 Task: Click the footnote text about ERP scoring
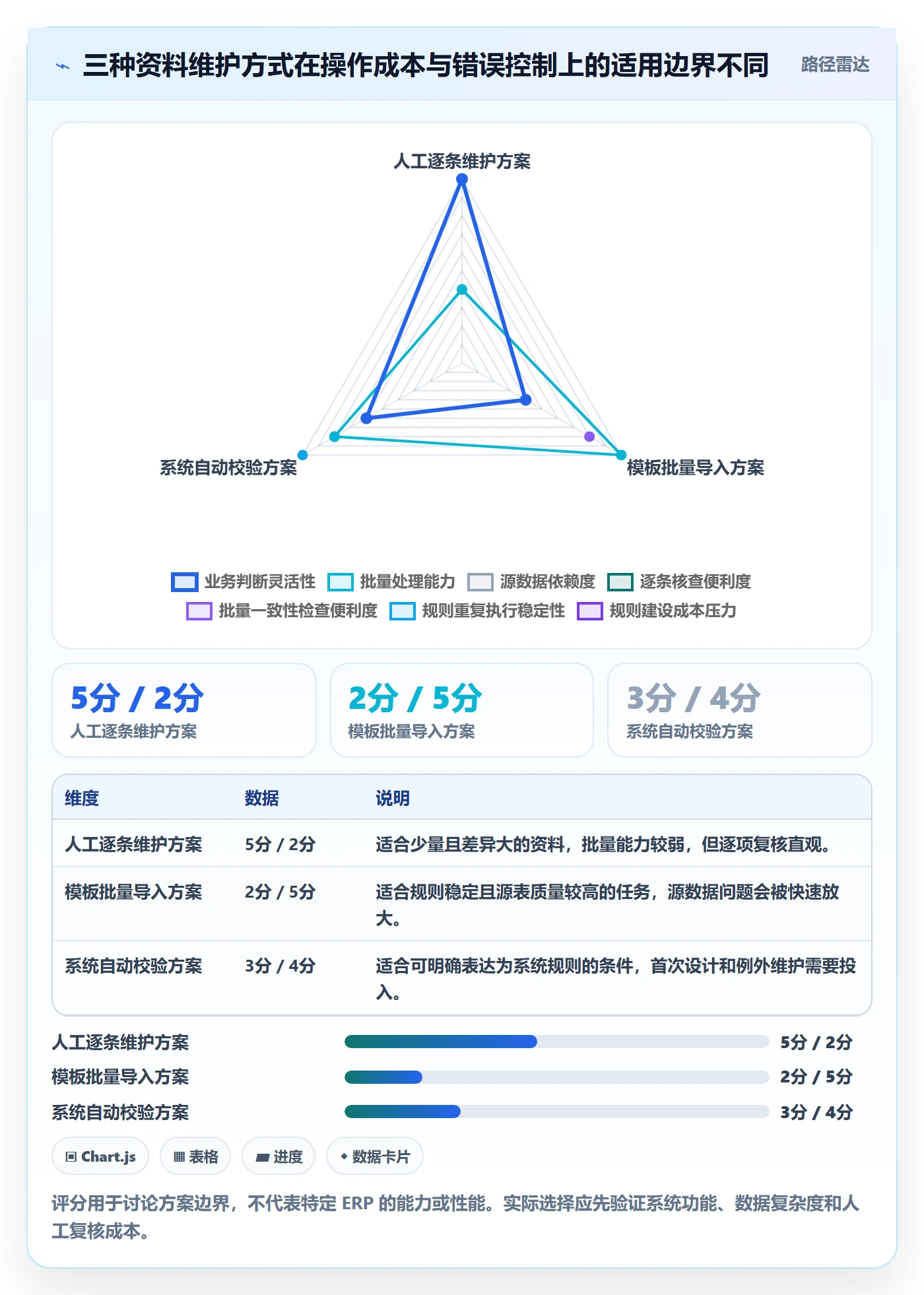455,1218
